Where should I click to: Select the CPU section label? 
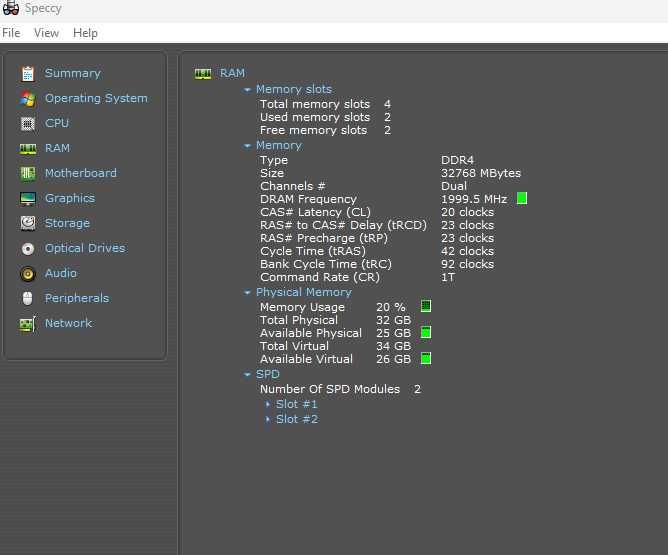click(57, 123)
